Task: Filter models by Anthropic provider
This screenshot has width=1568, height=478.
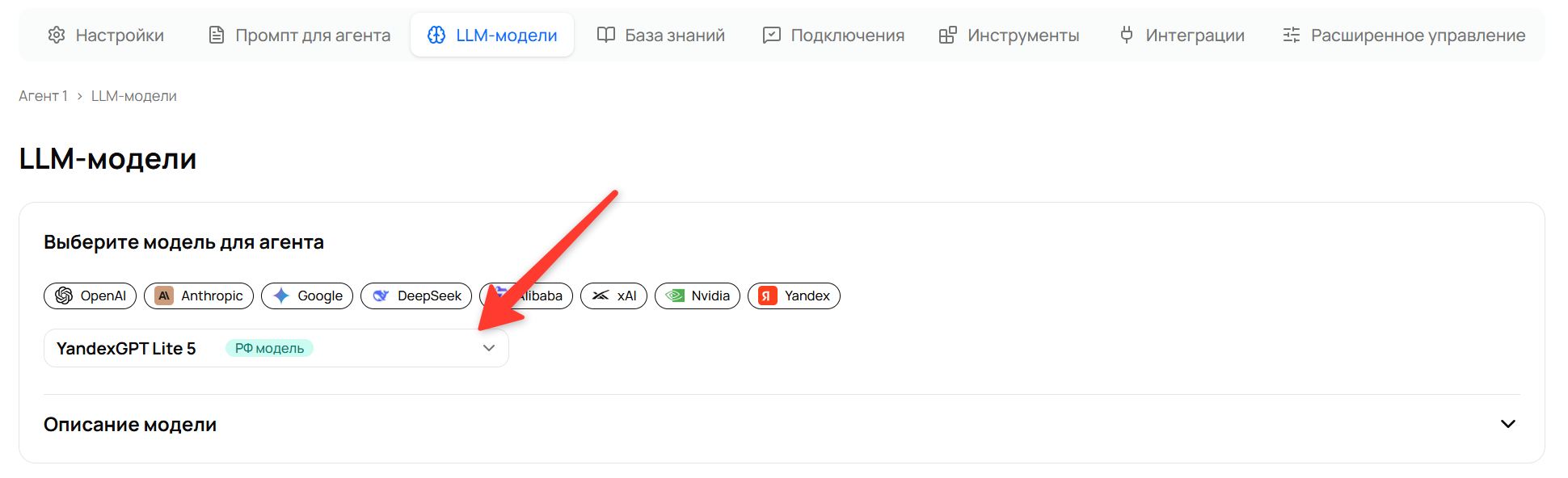Action: [199, 296]
